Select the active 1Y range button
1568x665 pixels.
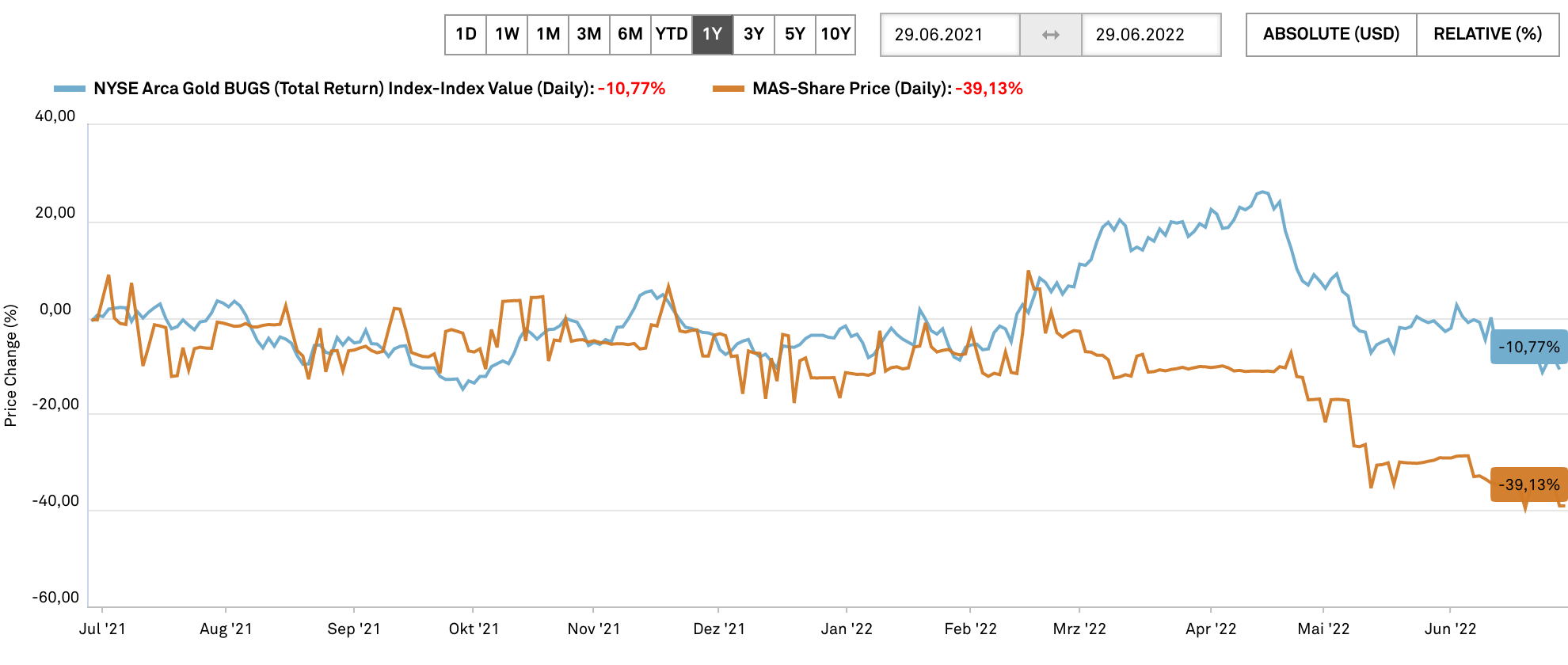pos(713,35)
